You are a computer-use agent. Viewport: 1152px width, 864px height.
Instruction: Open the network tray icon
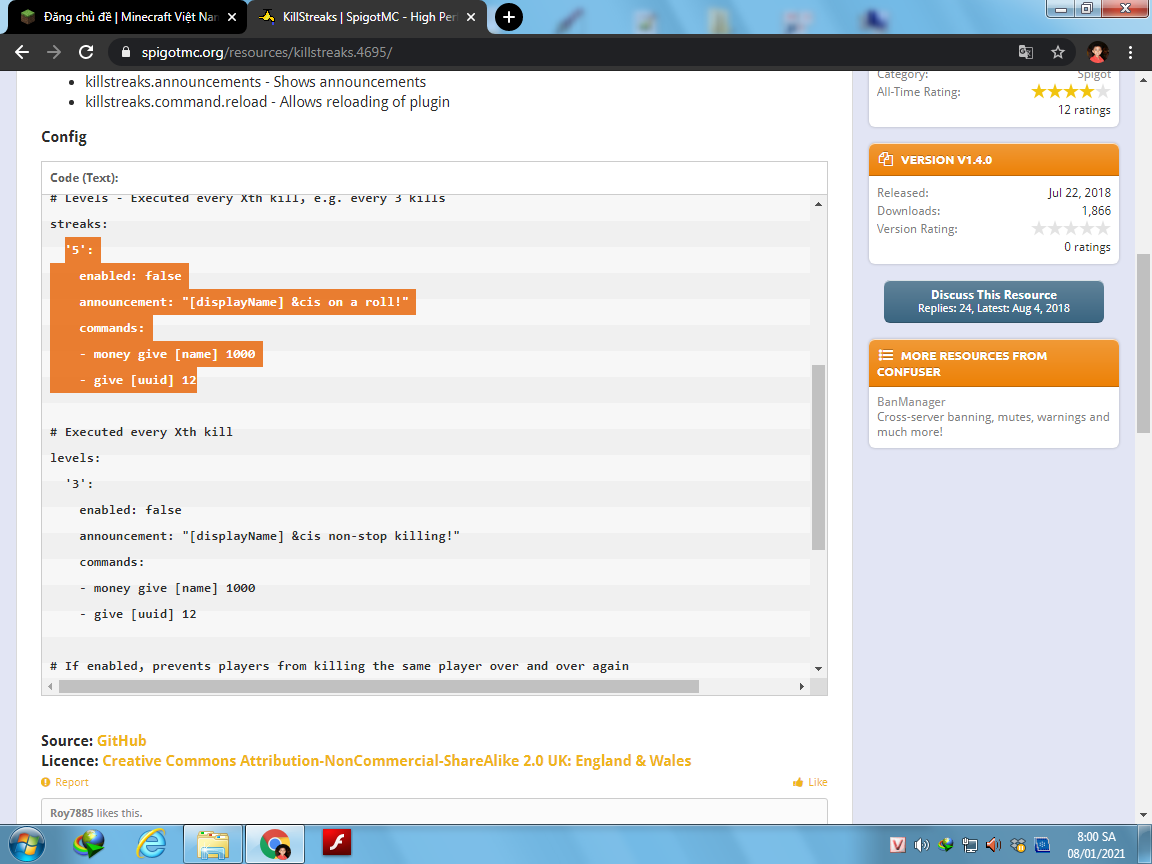pyautogui.click(x=970, y=845)
